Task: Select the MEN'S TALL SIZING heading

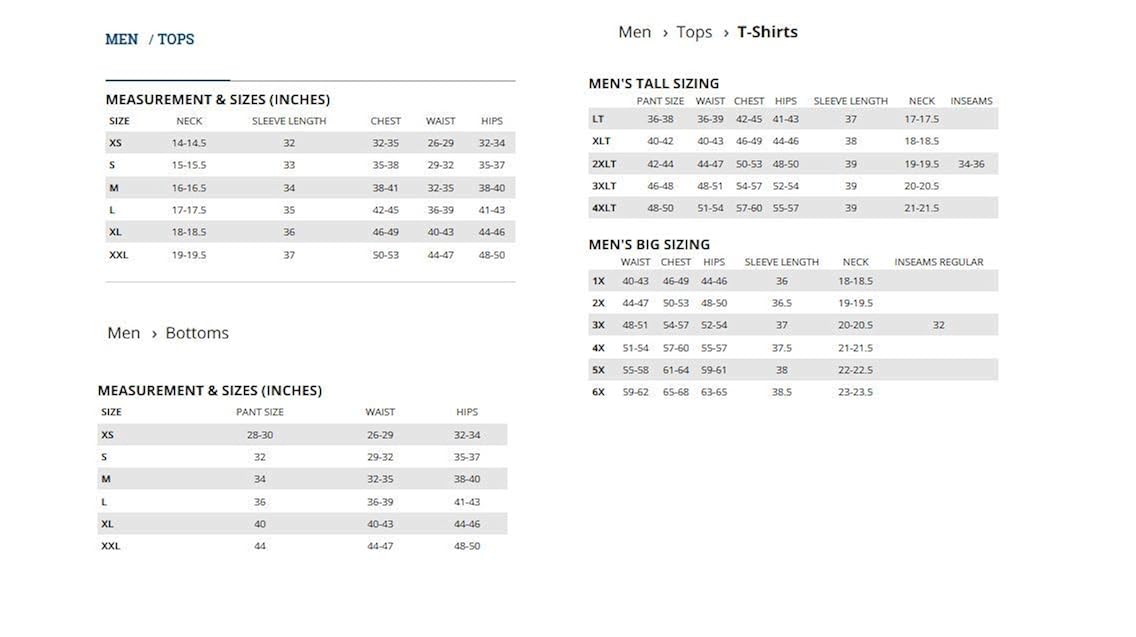Action: tap(653, 83)
